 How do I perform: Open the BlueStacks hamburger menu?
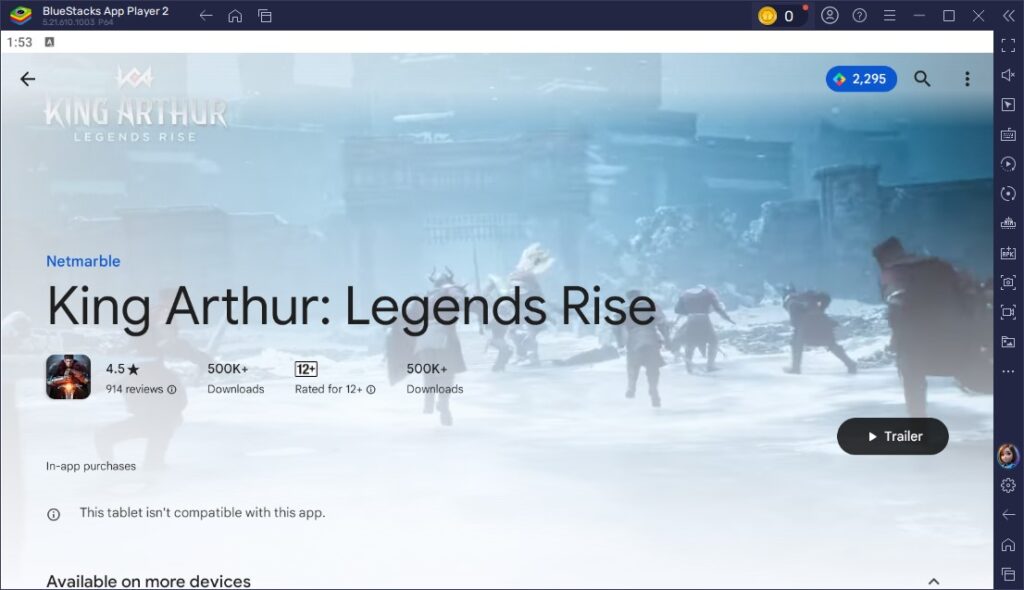[x=892, y=16]
